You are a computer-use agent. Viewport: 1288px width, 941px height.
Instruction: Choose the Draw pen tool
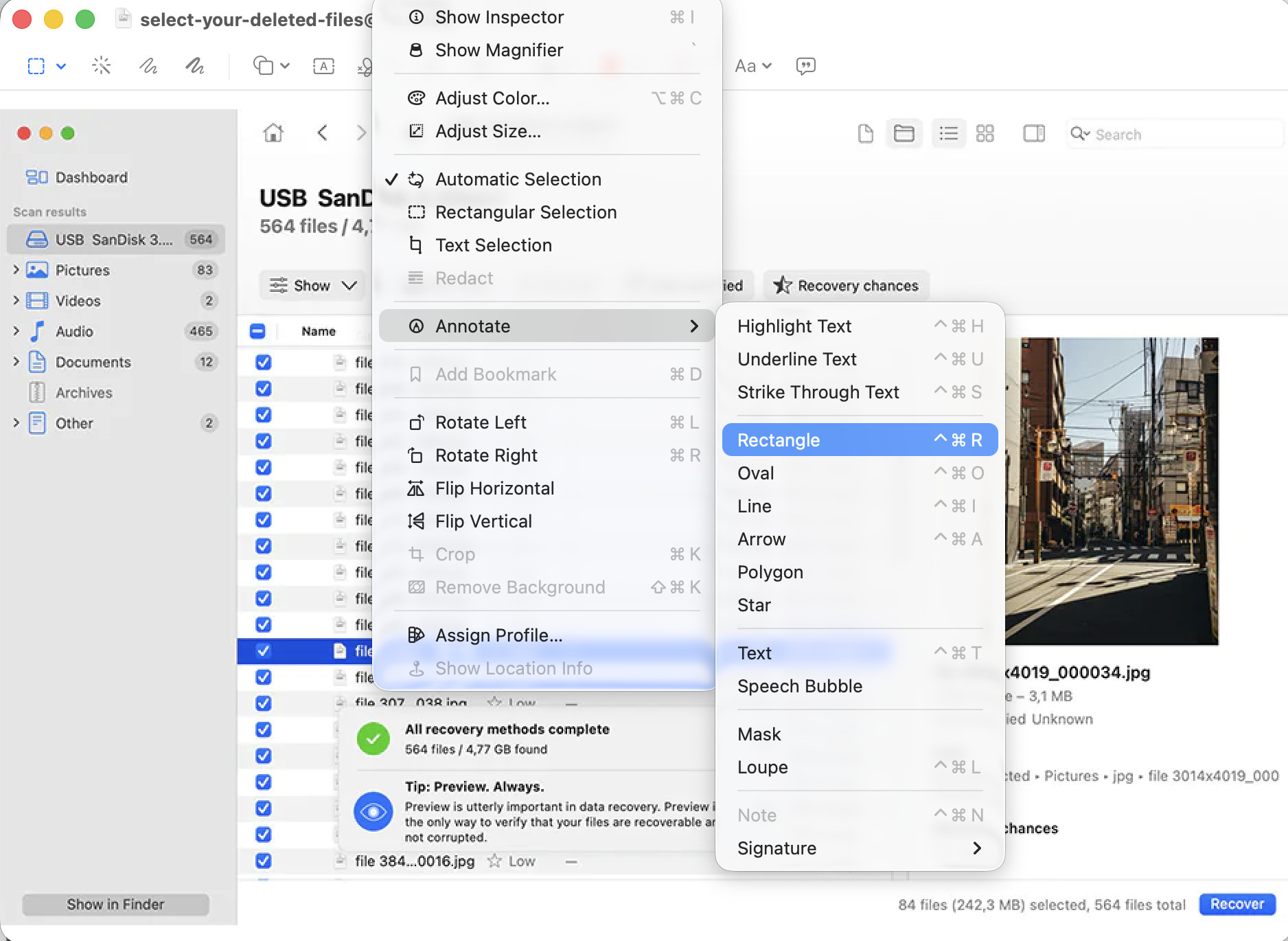tap(195, 66)
